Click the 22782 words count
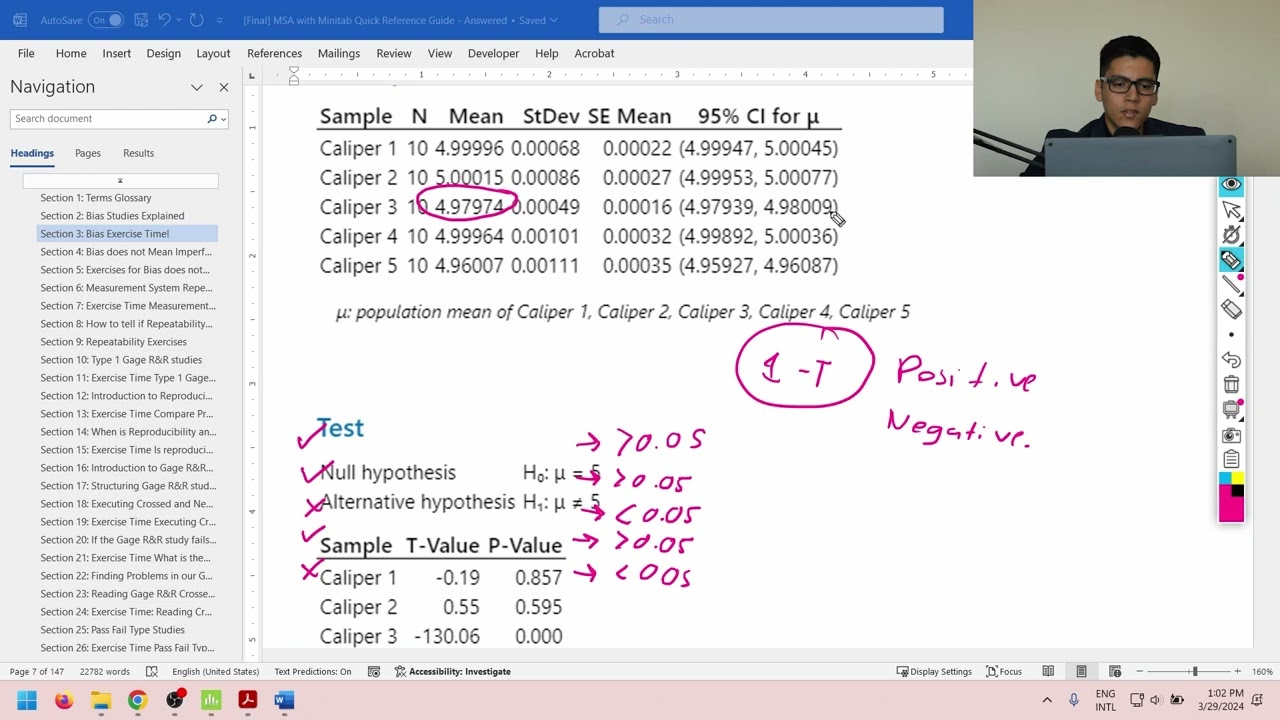This screenshot has width=1280, height=720. 105,672
